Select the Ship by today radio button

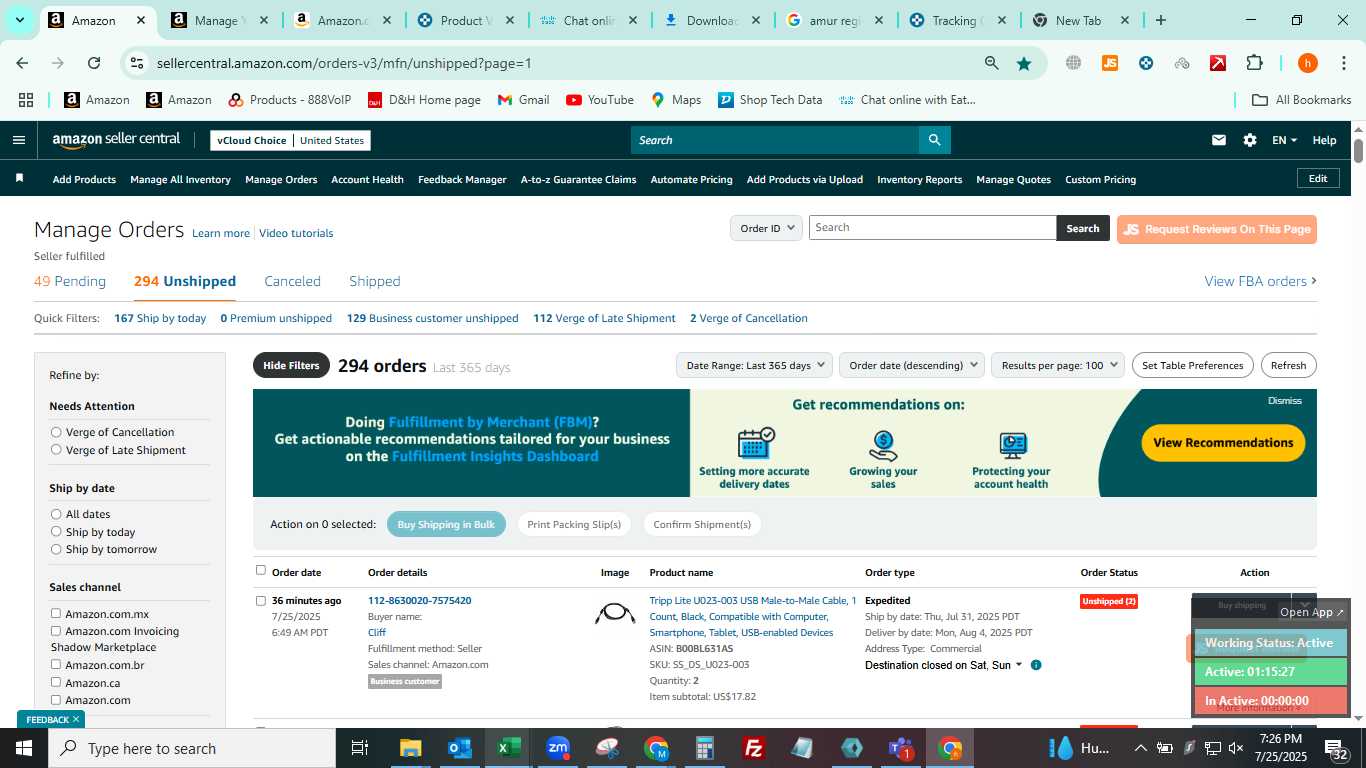pos(56,532)
